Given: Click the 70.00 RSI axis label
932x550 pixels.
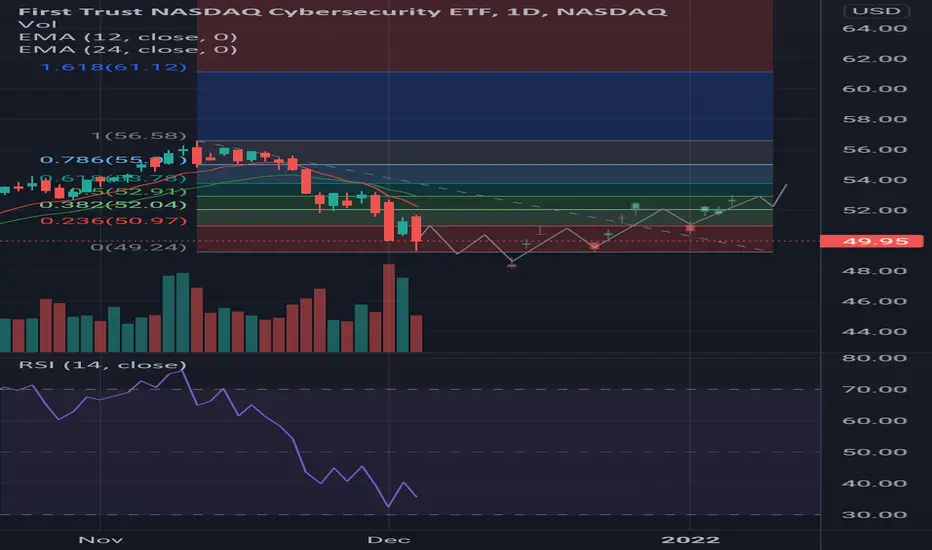Looking at the screenshot, I should coord(874,389).
